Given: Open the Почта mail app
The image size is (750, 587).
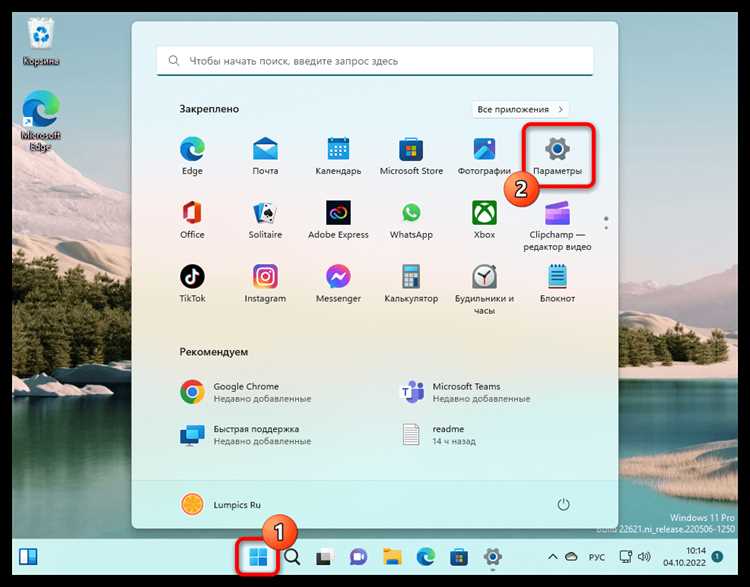Looking at the screenshot, I should coord(265,156).
